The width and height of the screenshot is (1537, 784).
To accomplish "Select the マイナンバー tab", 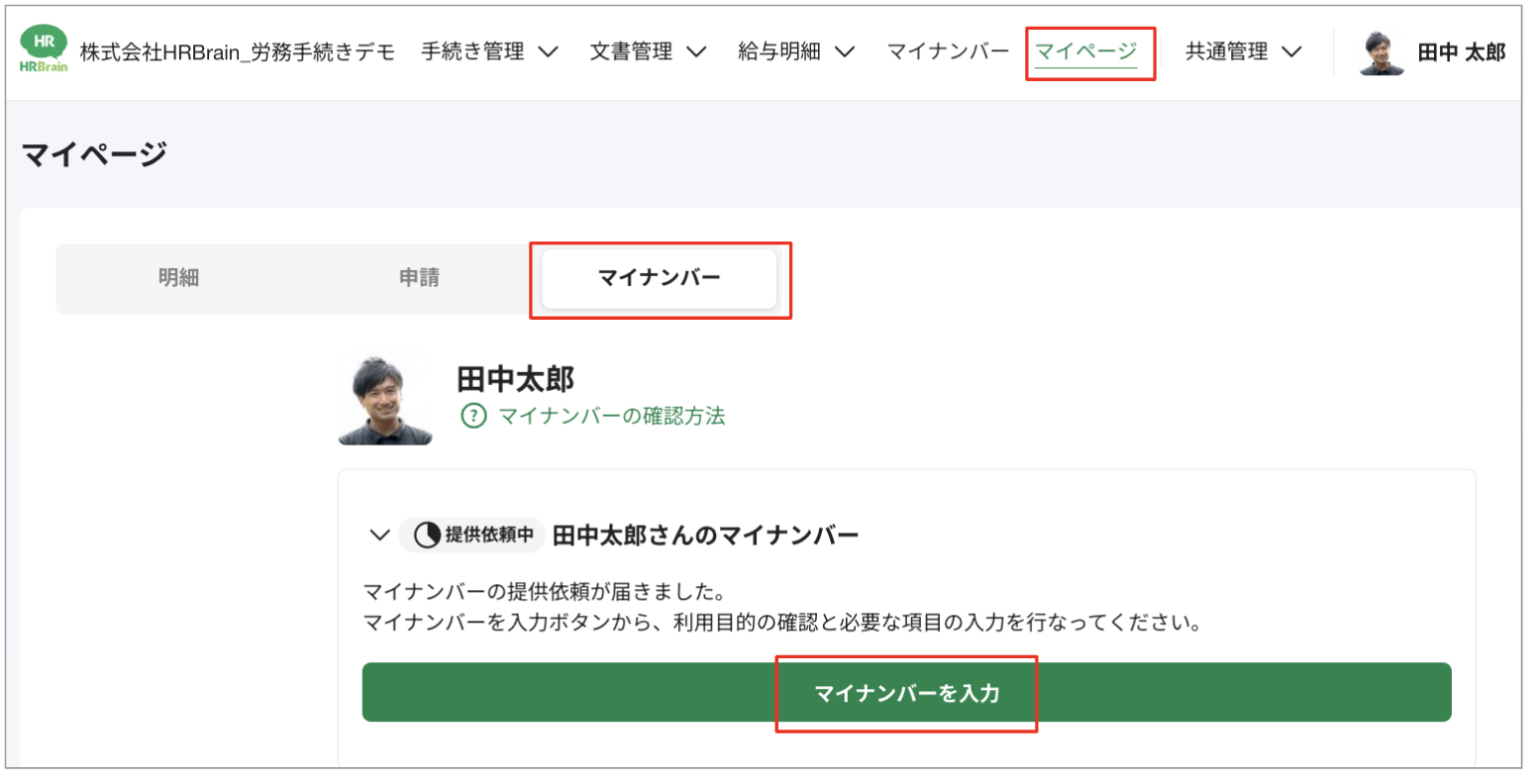I will [x=659, y=279].
